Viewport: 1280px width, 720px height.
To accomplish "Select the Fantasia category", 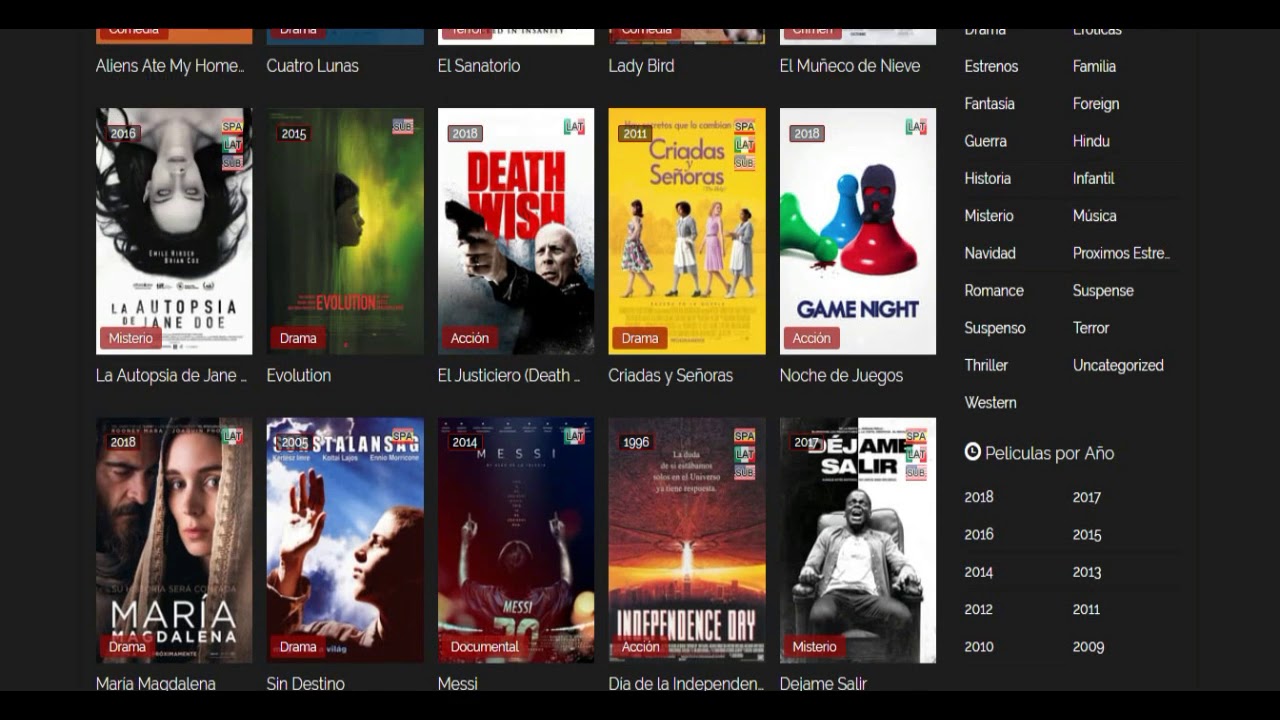I will (x=989, y=104).
